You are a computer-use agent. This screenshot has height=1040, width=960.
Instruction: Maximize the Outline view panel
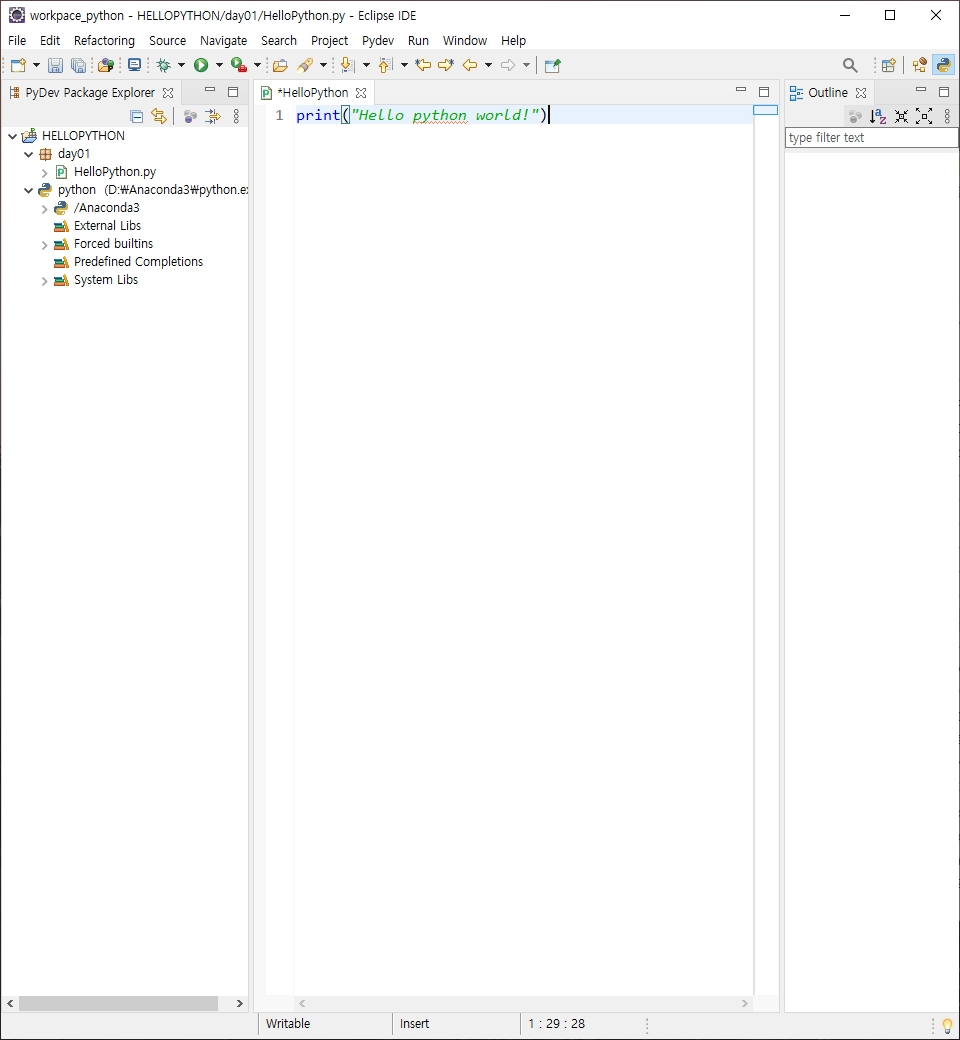[x=944, y=92]
